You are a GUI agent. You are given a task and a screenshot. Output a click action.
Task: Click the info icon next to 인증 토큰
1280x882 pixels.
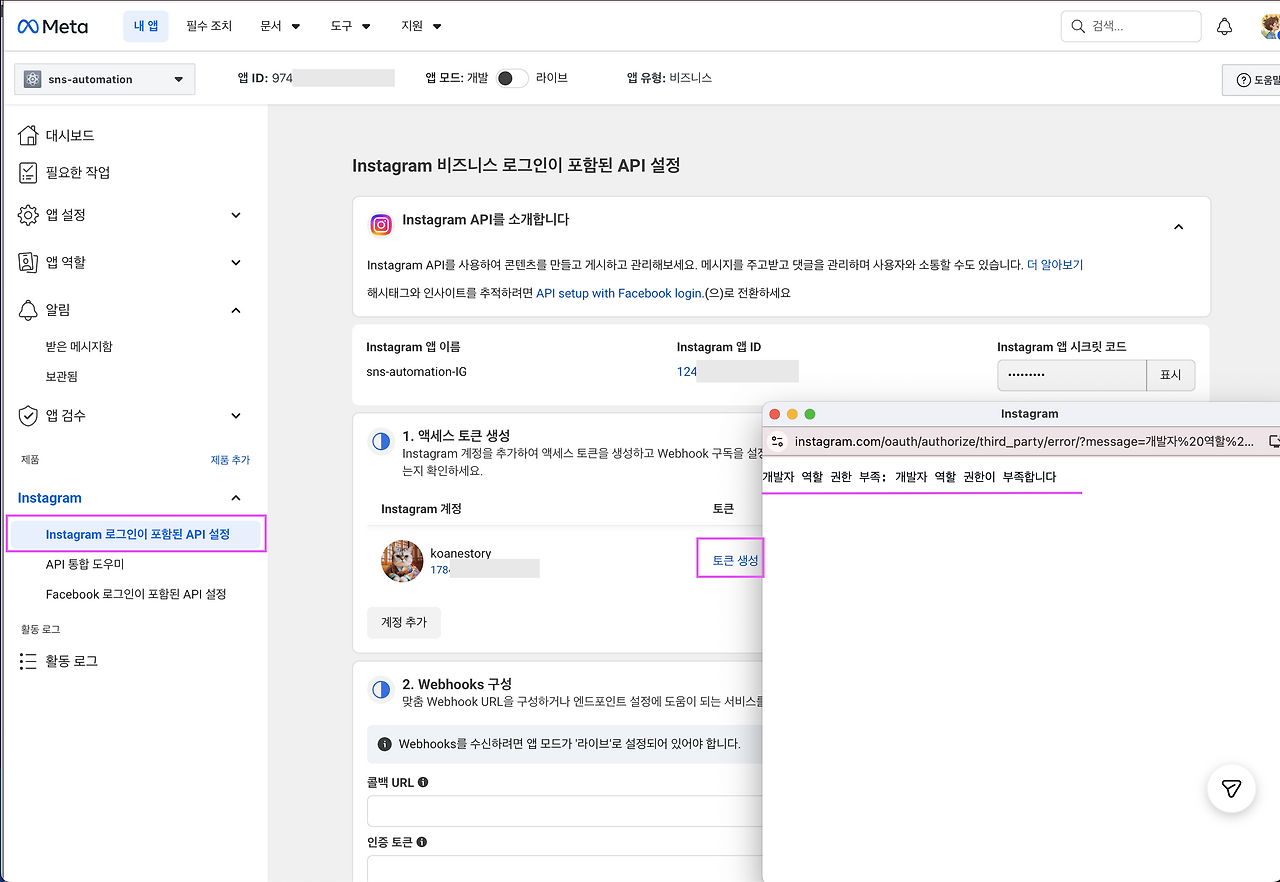[x=423, y=842]
